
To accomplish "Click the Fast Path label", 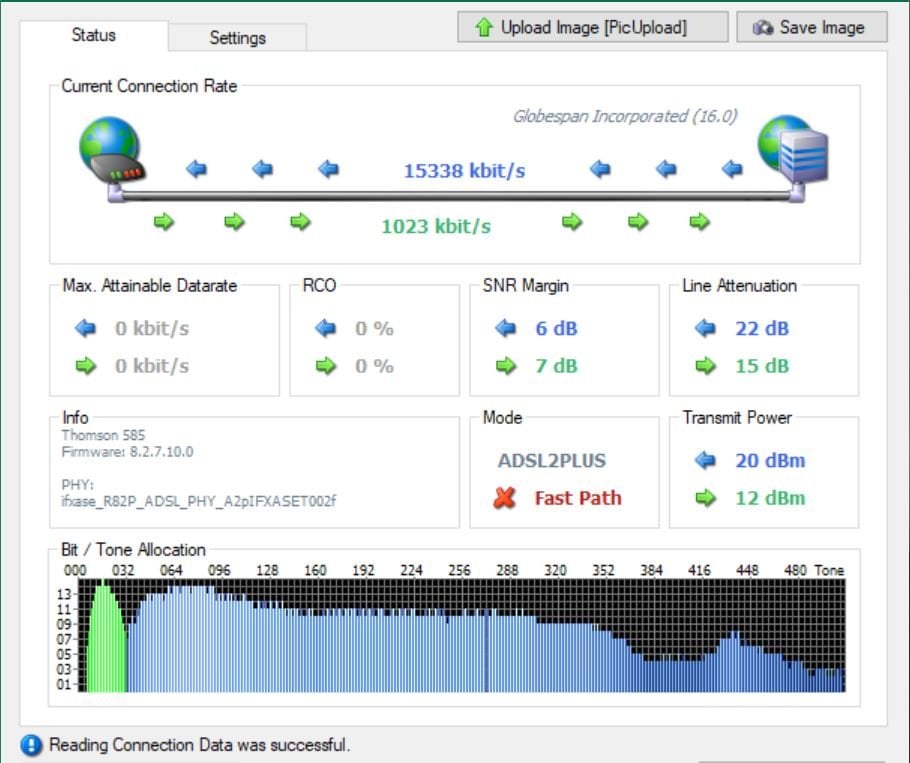I will point(578,498).
